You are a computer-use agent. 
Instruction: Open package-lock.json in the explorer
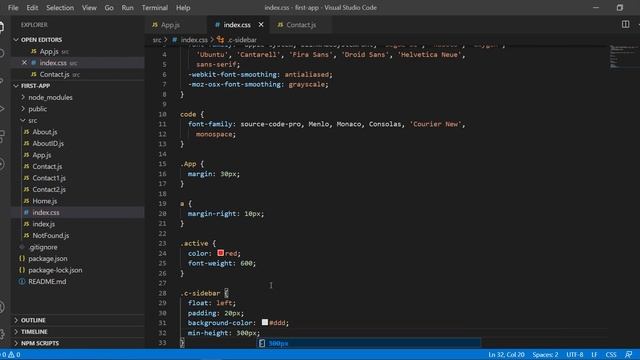point(55,270)
